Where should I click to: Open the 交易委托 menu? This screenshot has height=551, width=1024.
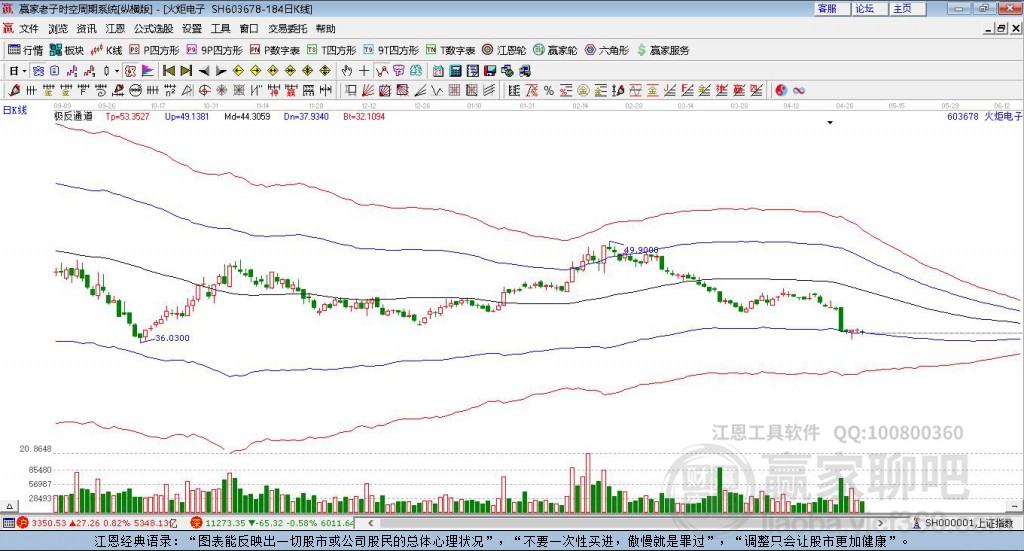(287, 29)
